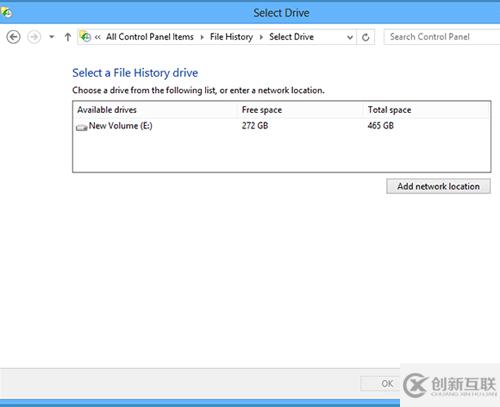Open the recent locations dropdown arrow
The image size is (500, 407).
coord(52,37)
